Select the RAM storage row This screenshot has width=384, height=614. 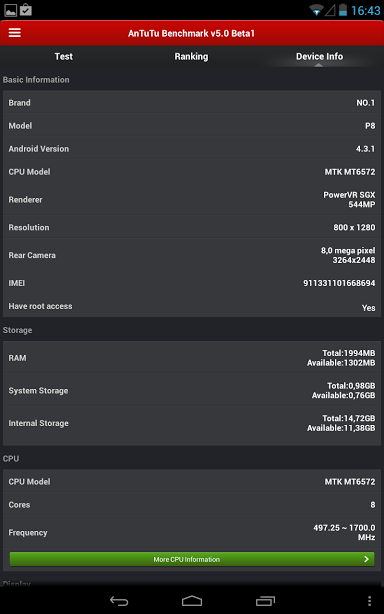click(x=192, y=358)
